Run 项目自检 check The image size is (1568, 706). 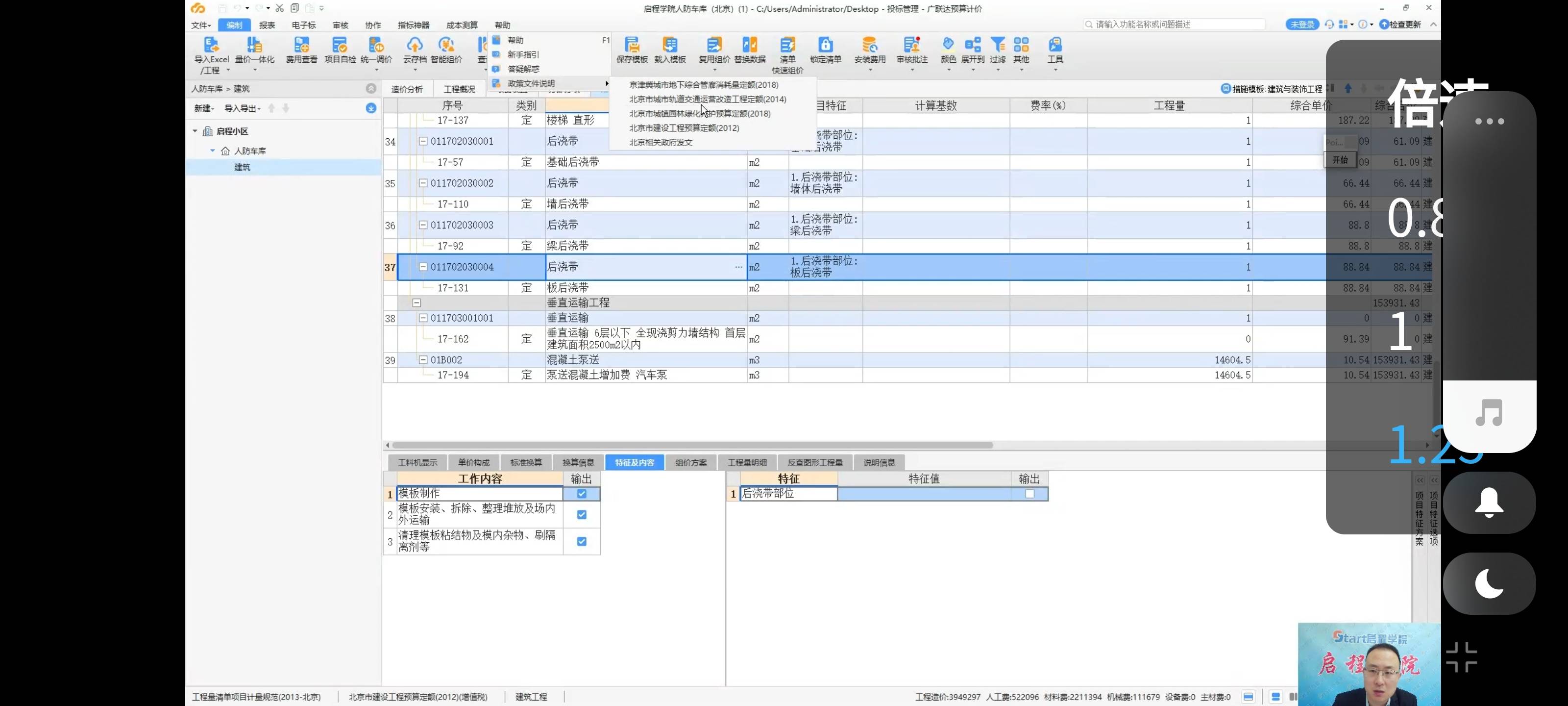click(340, 50)
